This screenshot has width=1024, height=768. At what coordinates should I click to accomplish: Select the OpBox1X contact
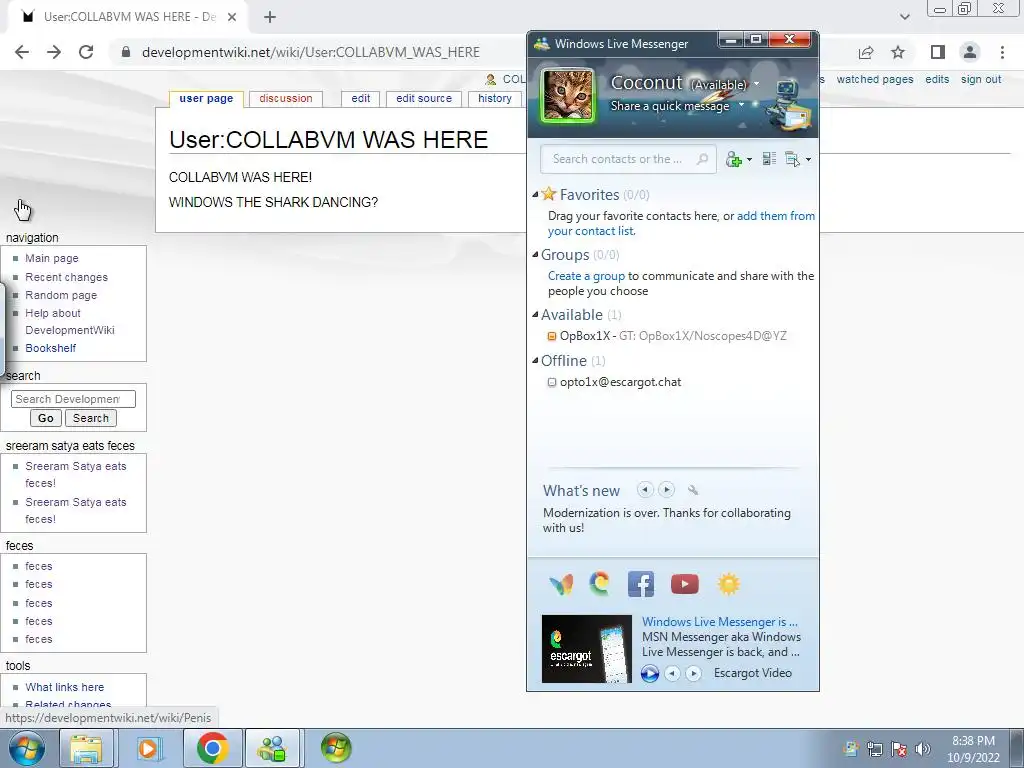pos(667,336)
